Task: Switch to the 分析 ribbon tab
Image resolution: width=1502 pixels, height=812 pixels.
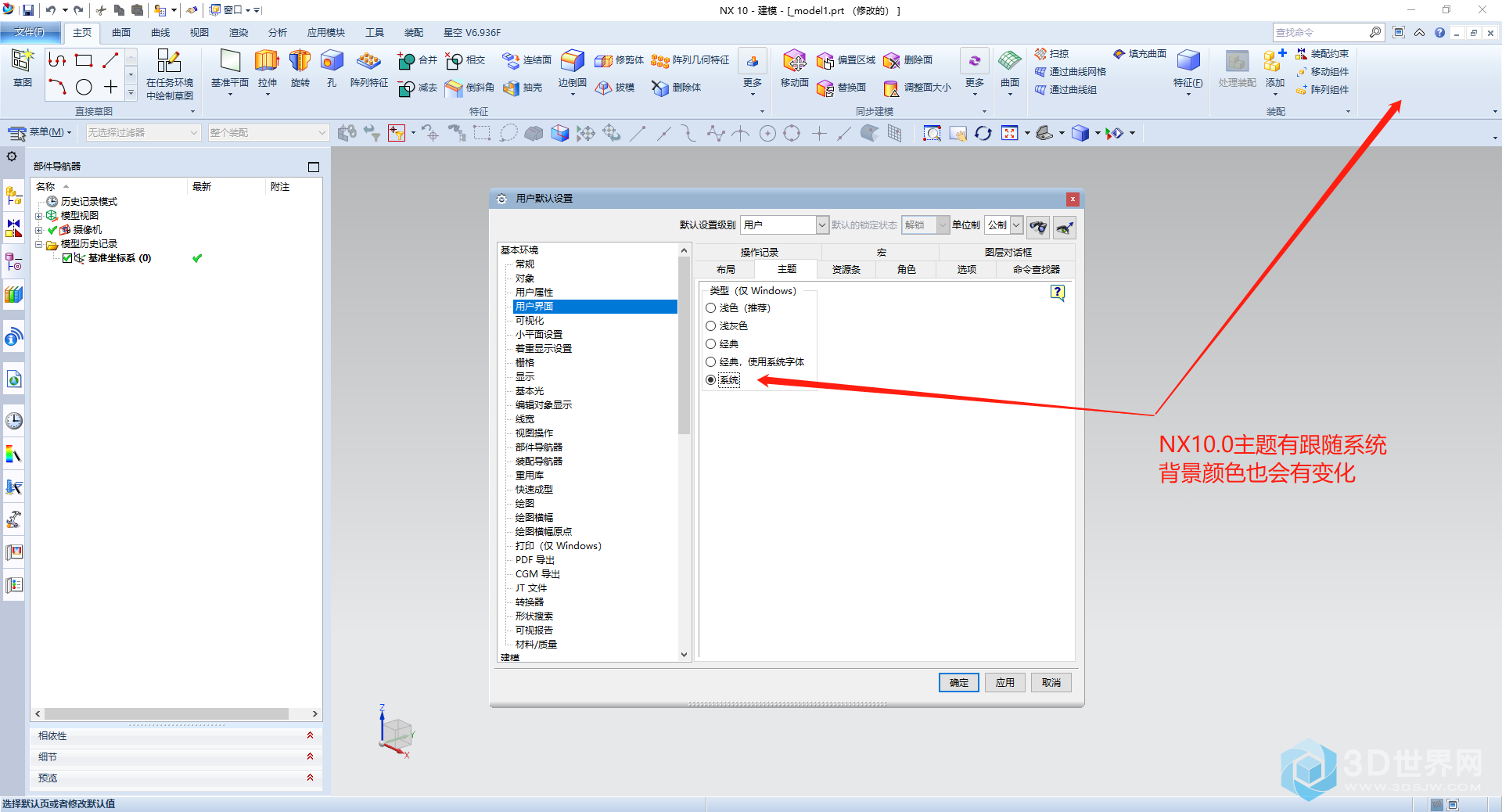Action: (278, 33)
